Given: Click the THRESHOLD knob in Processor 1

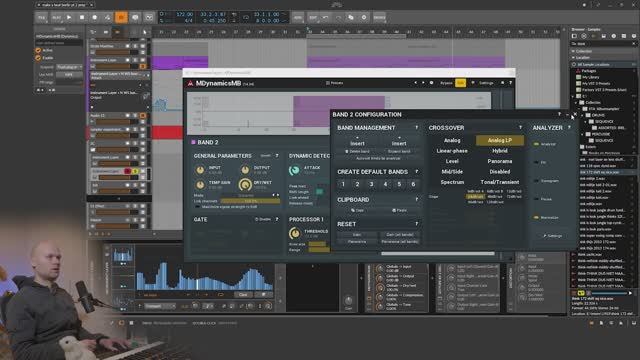Looking at the screenshot, I should pos(294,233).
